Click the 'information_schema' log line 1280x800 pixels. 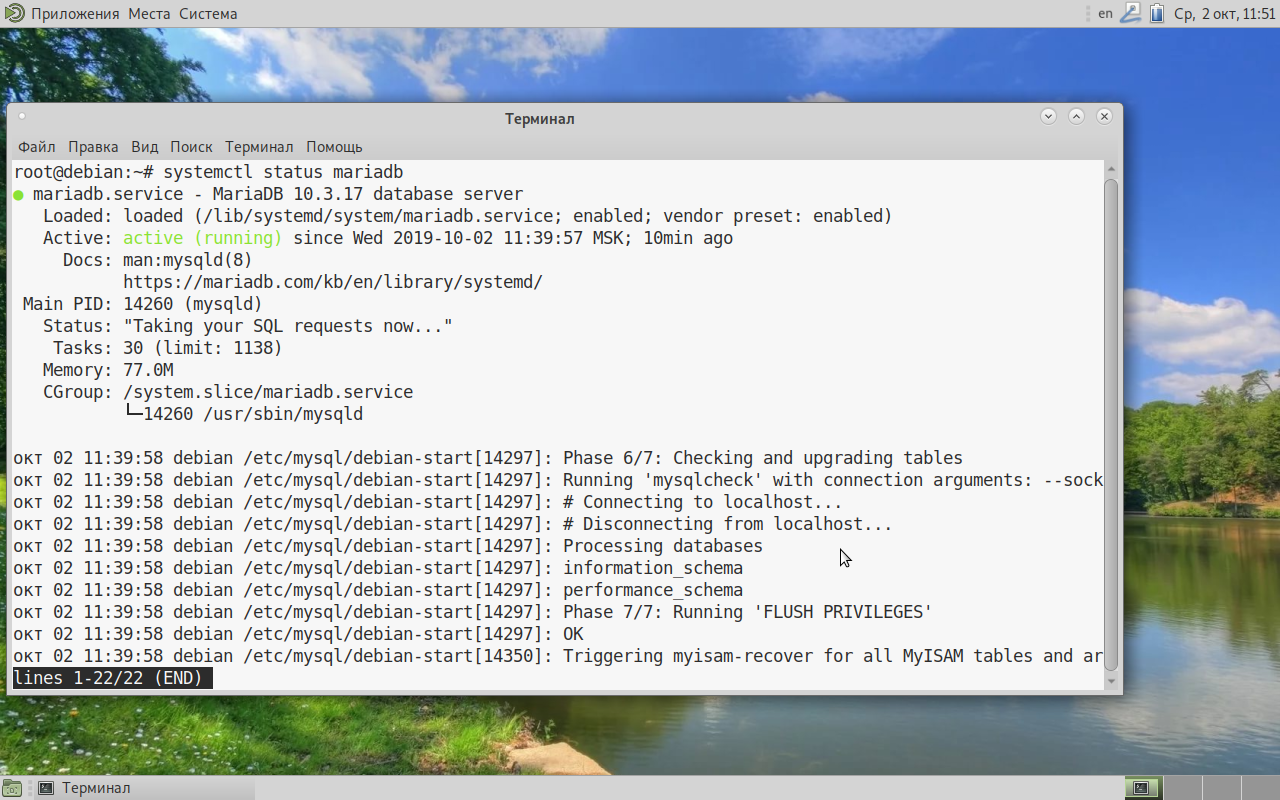click(x=378, y=568)
